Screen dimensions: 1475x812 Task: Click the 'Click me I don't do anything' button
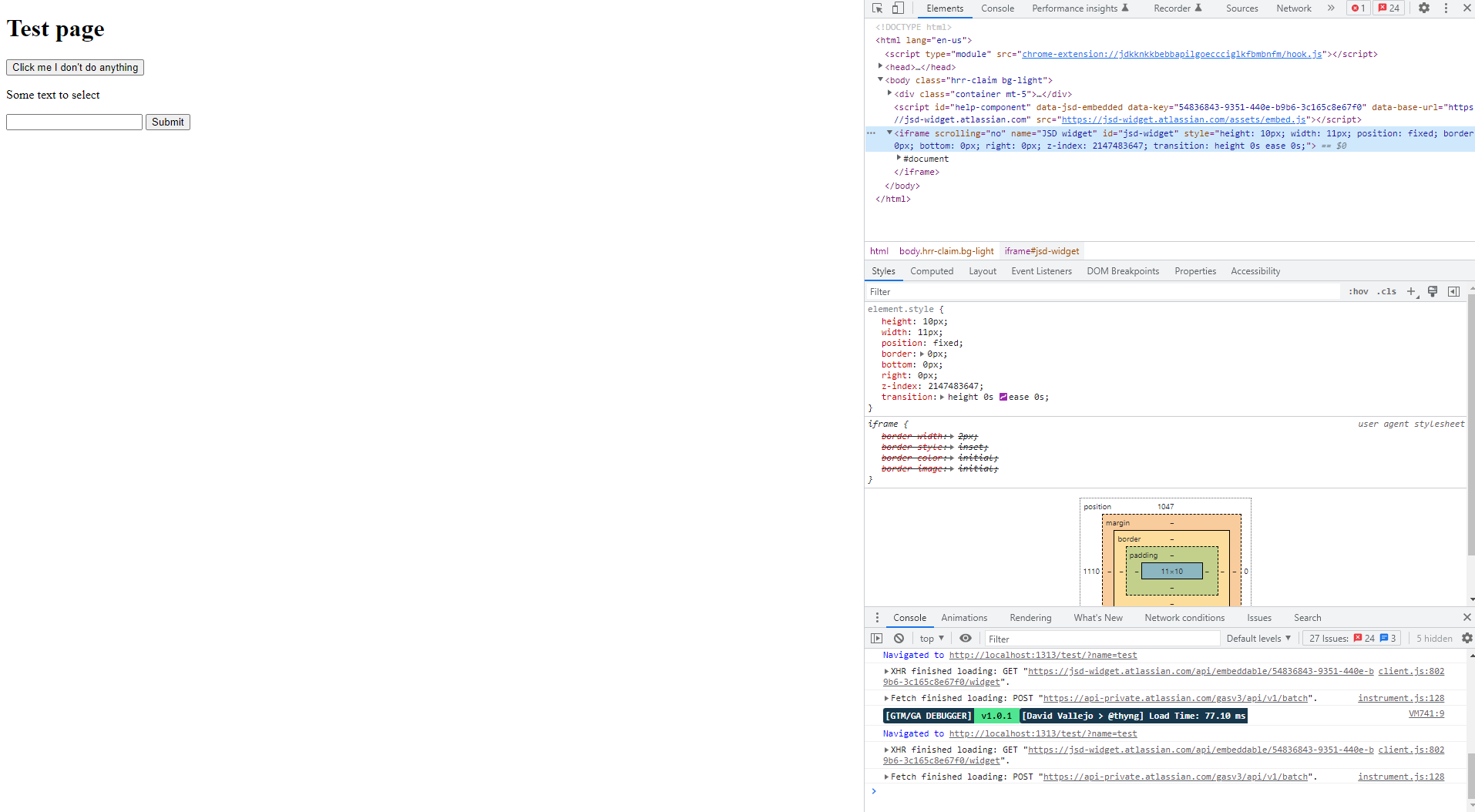tap(75, 67)
